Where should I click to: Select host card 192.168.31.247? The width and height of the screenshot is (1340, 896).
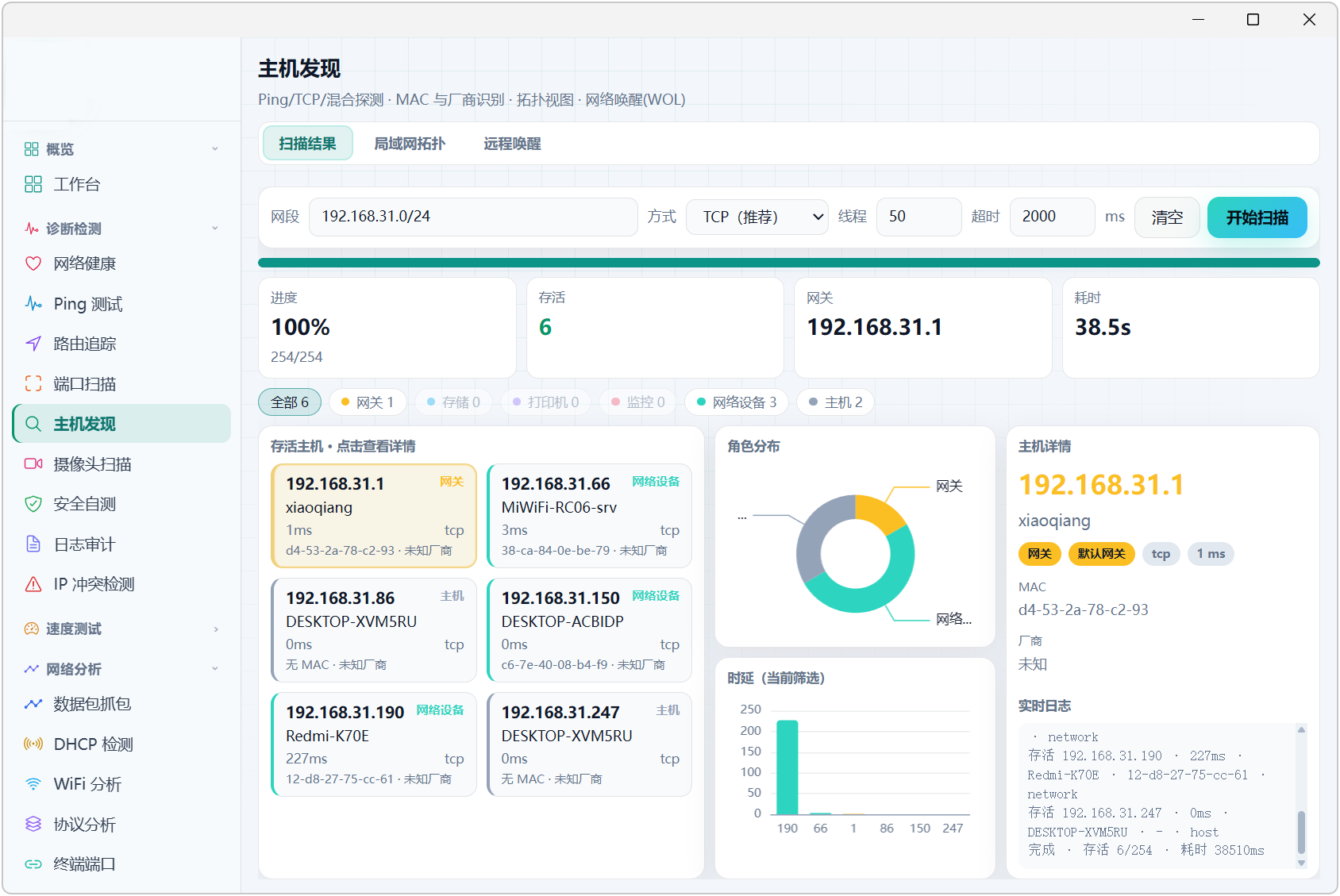(x=589, y=744)
